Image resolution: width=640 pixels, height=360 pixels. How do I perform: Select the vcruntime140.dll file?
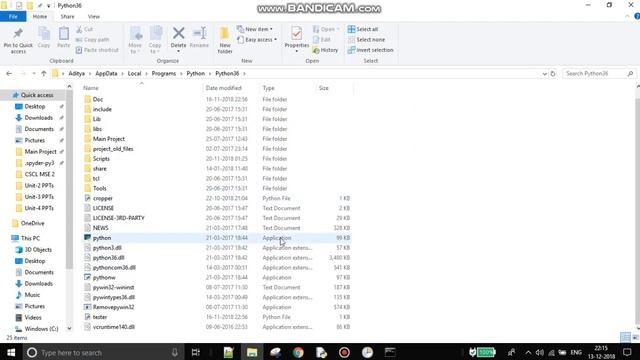coord(113,327)
